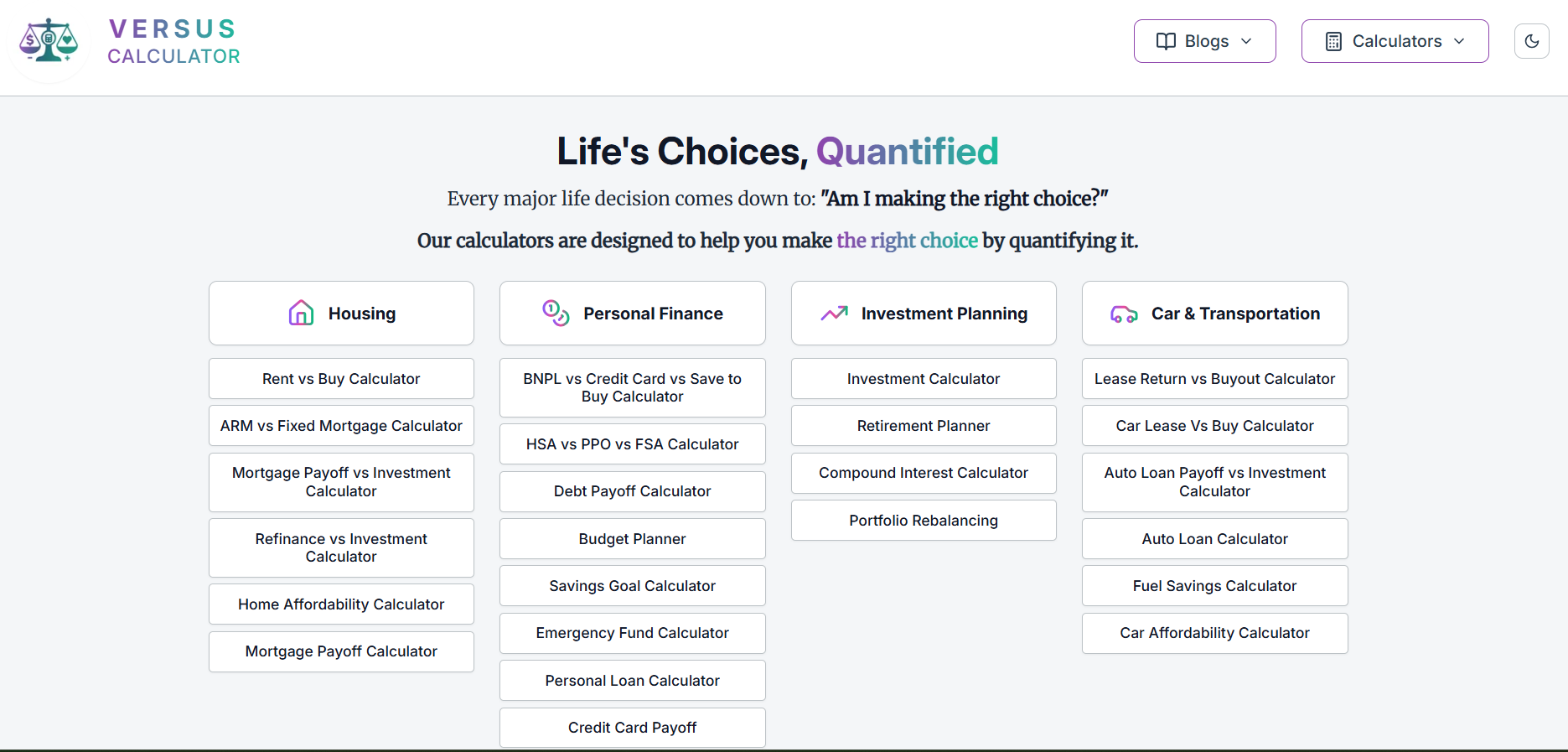Open the Debt Payoff Calculator

[x=632, y=491]
